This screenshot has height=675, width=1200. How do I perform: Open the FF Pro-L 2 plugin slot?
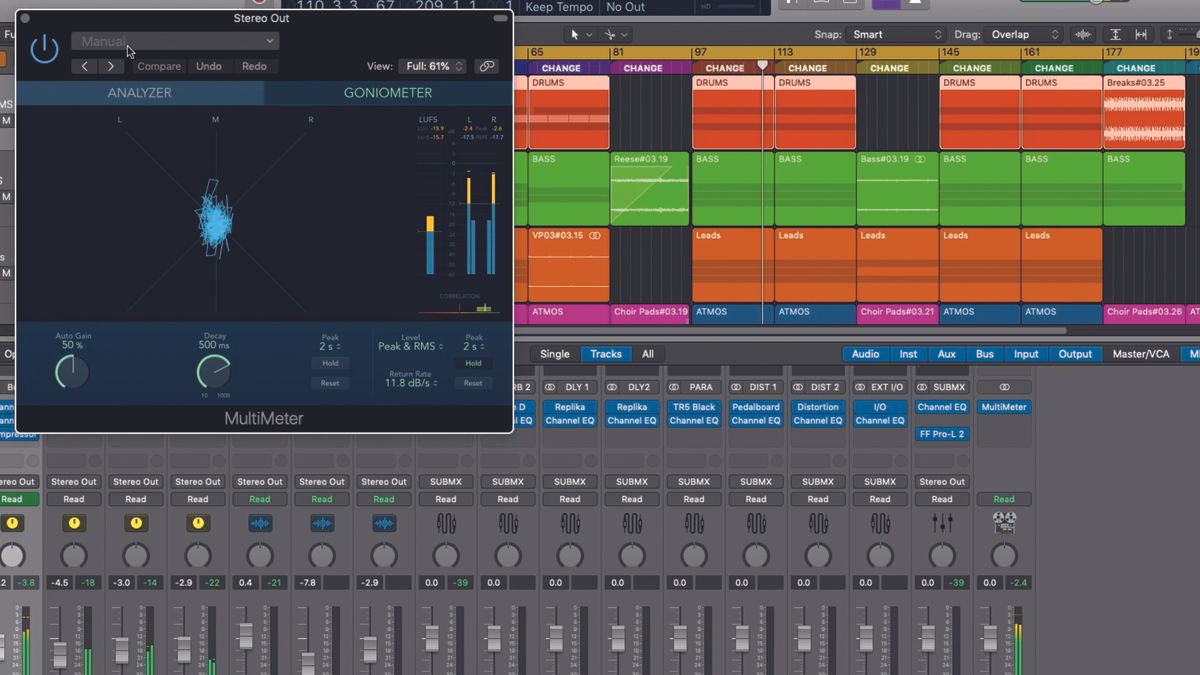click(941, 433)
